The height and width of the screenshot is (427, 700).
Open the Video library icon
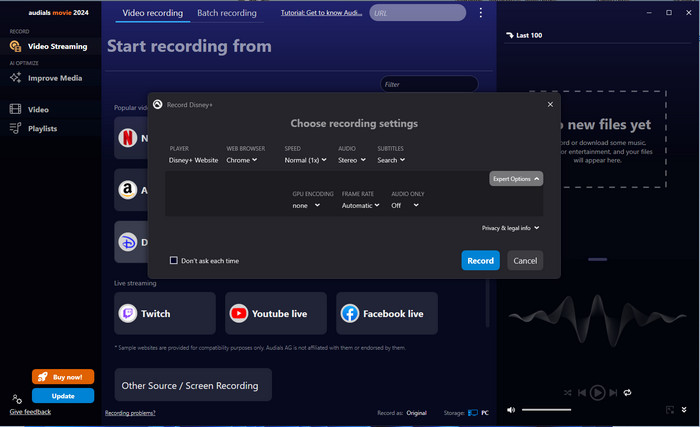click(x=15, y=109)
